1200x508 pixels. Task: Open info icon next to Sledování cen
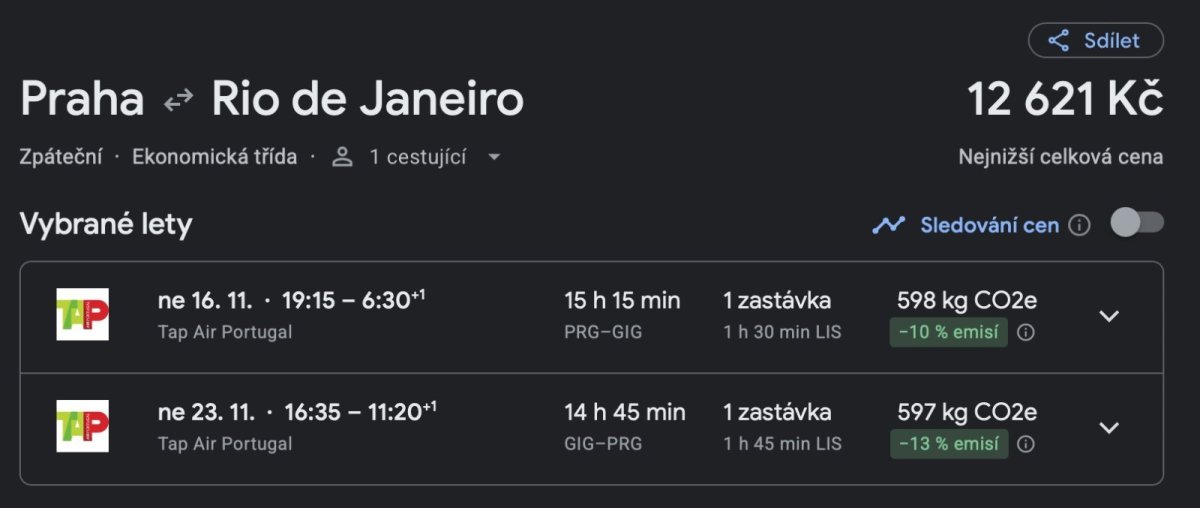click(1079, 225)
